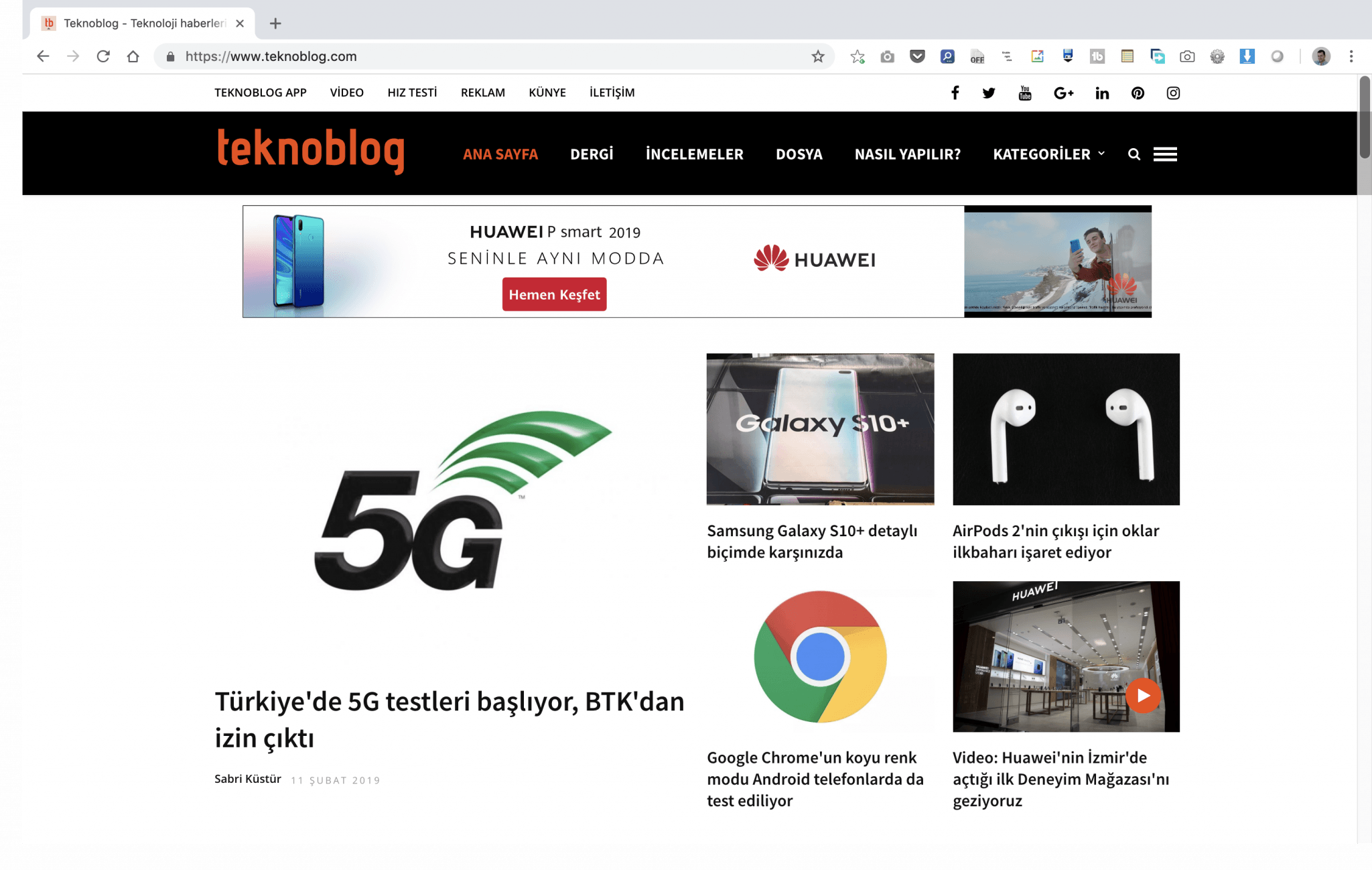Click the first camera extension icon

click(x=888, y=56)
